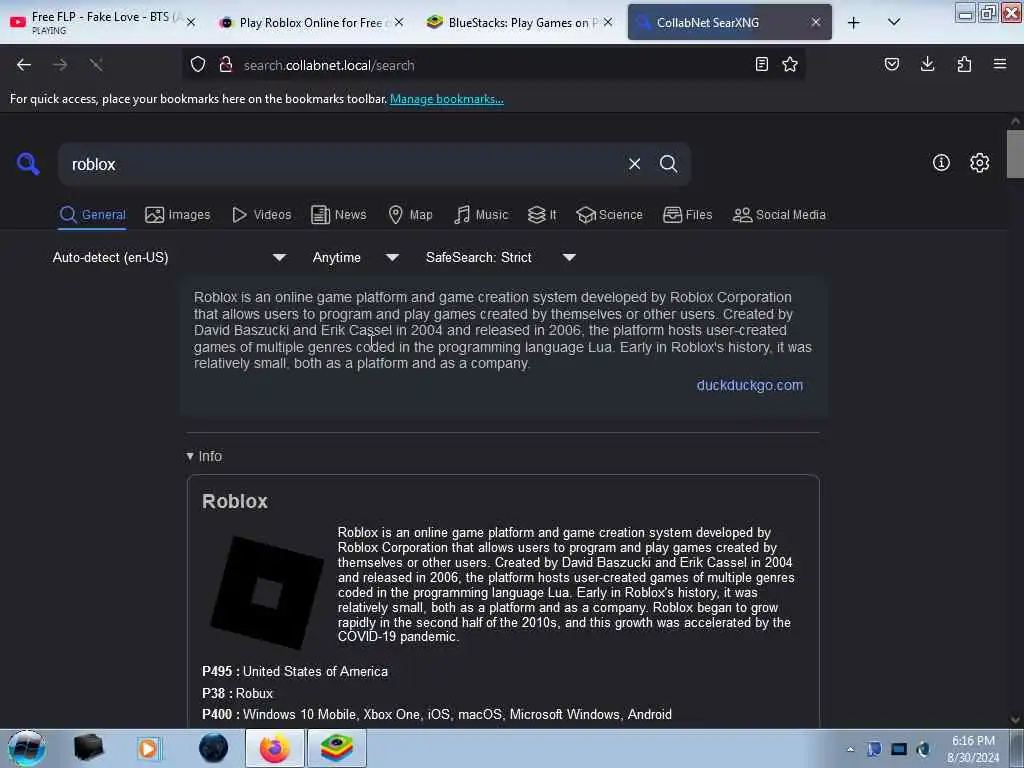Open a new browser tab

(854, 23)
